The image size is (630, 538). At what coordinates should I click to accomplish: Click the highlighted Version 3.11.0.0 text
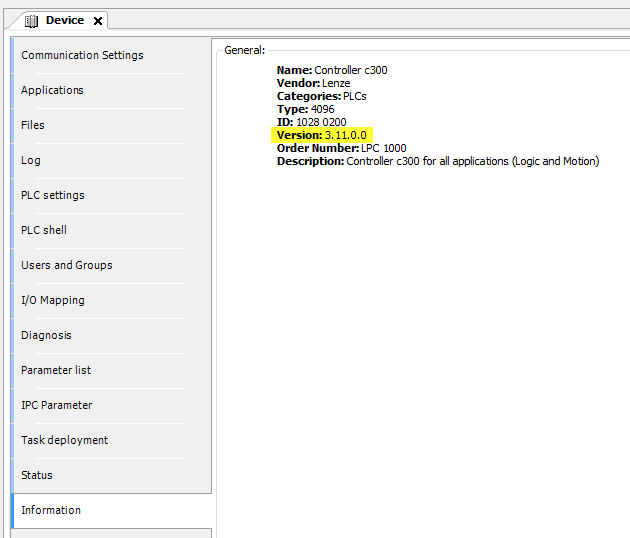click(324, 135)
